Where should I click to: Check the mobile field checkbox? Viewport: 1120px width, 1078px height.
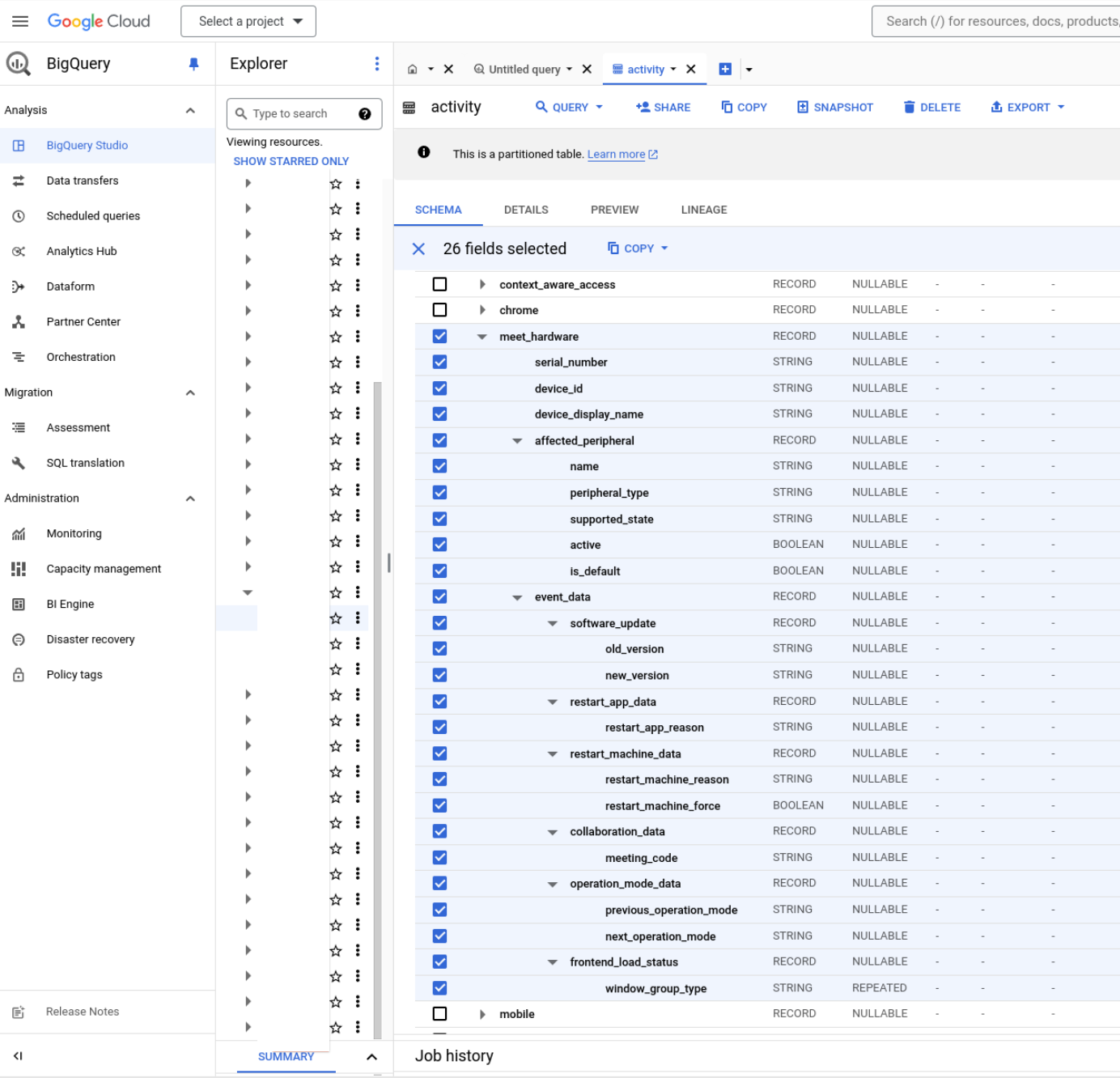pos(439,1014)
